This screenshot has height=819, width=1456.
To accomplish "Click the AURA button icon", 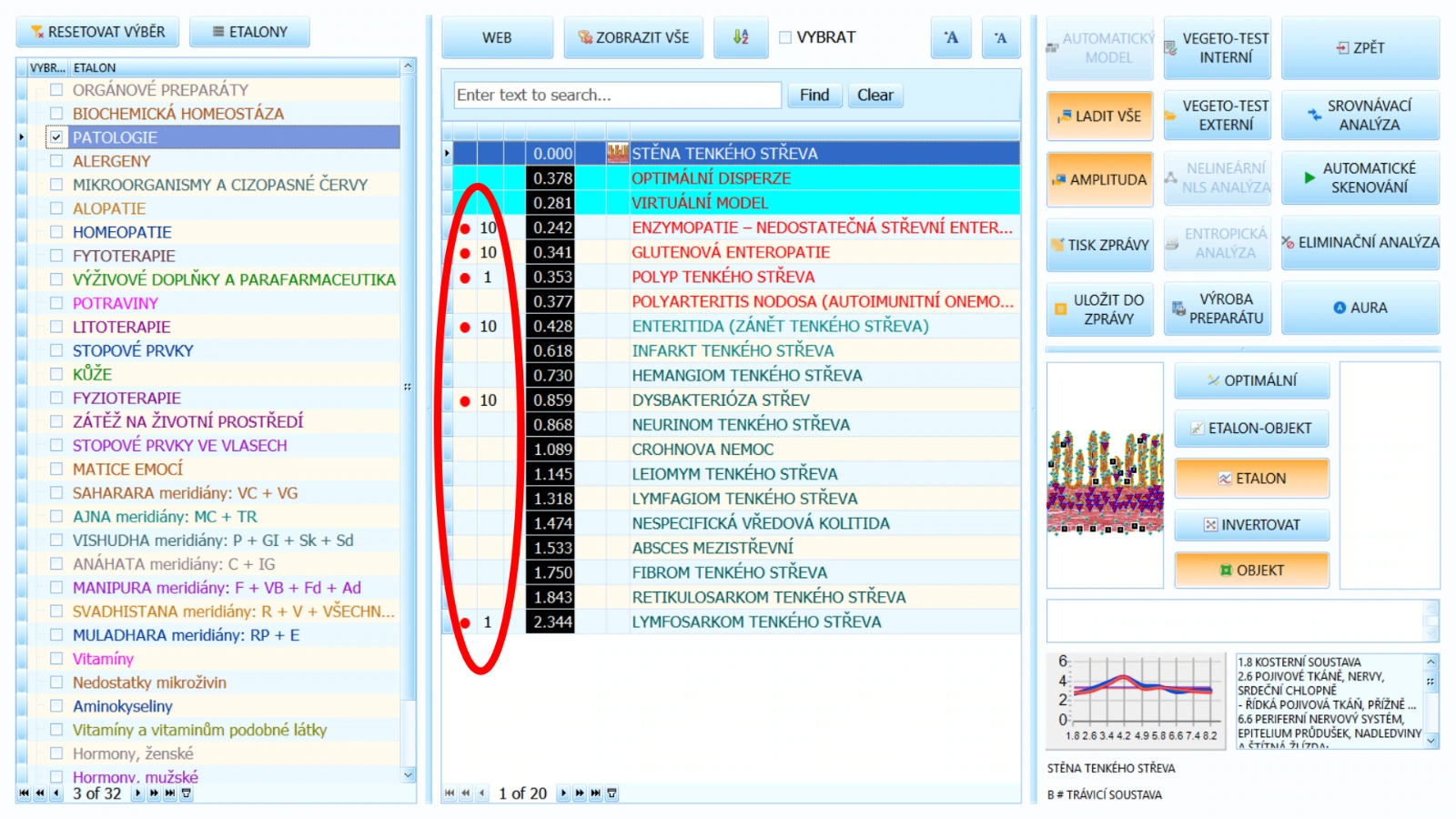I will point(1339,308).
